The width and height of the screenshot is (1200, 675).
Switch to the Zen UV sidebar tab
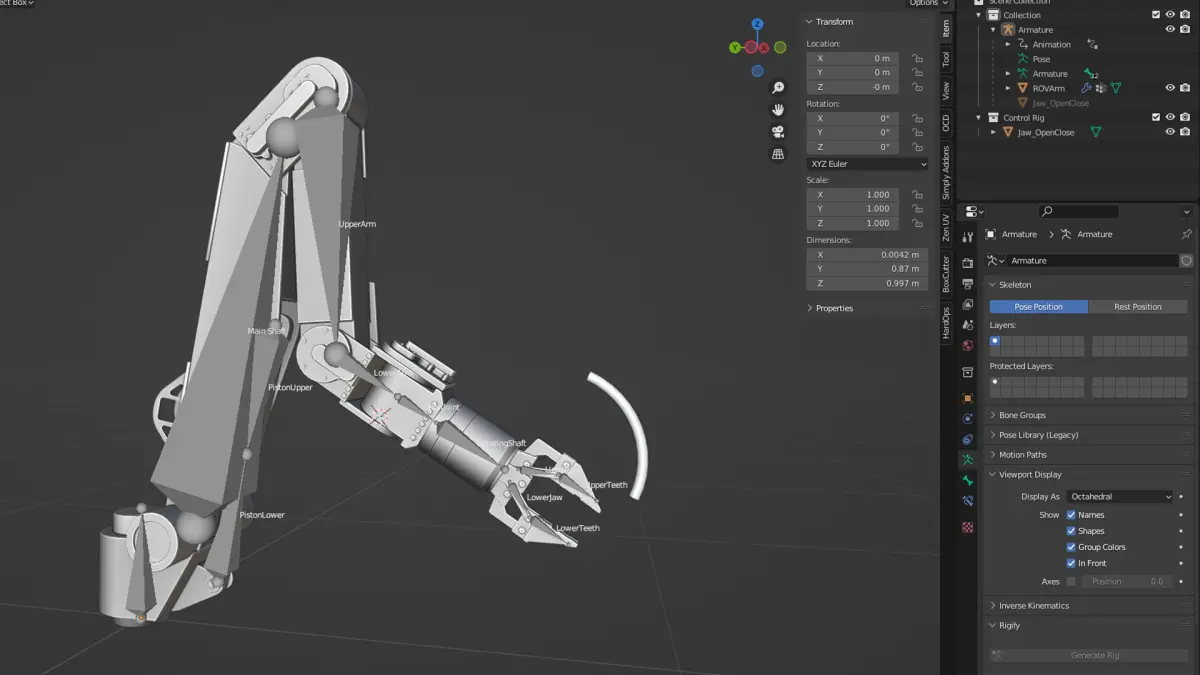click(946, 227)
